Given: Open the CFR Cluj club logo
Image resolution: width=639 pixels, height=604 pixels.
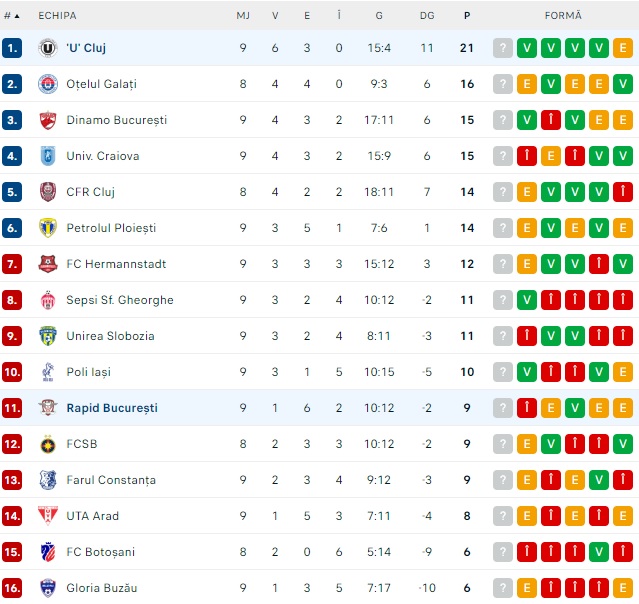Looking at the screenshot, I should coord(48,192).
